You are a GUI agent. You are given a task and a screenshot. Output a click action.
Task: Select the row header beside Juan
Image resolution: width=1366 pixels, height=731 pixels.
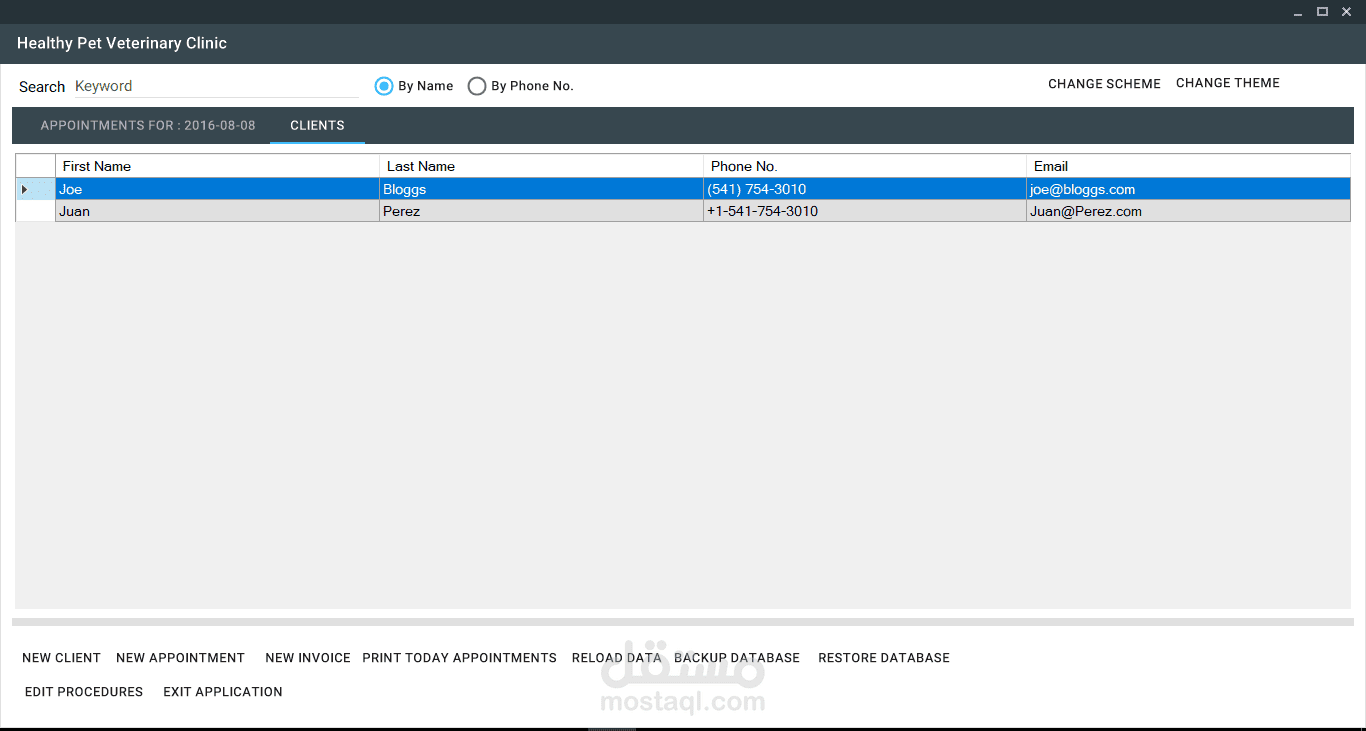pos(35,211)
